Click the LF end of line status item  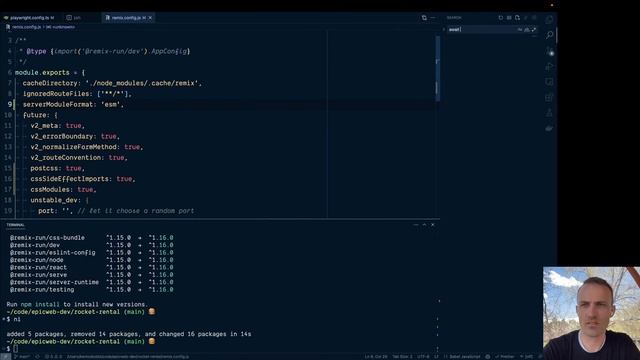(436, 357)
